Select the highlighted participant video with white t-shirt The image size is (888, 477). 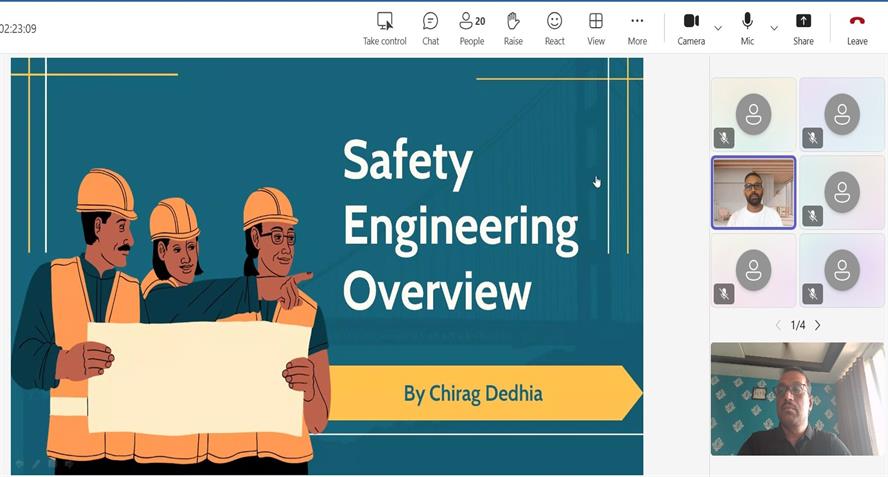(x=753, y=192)
